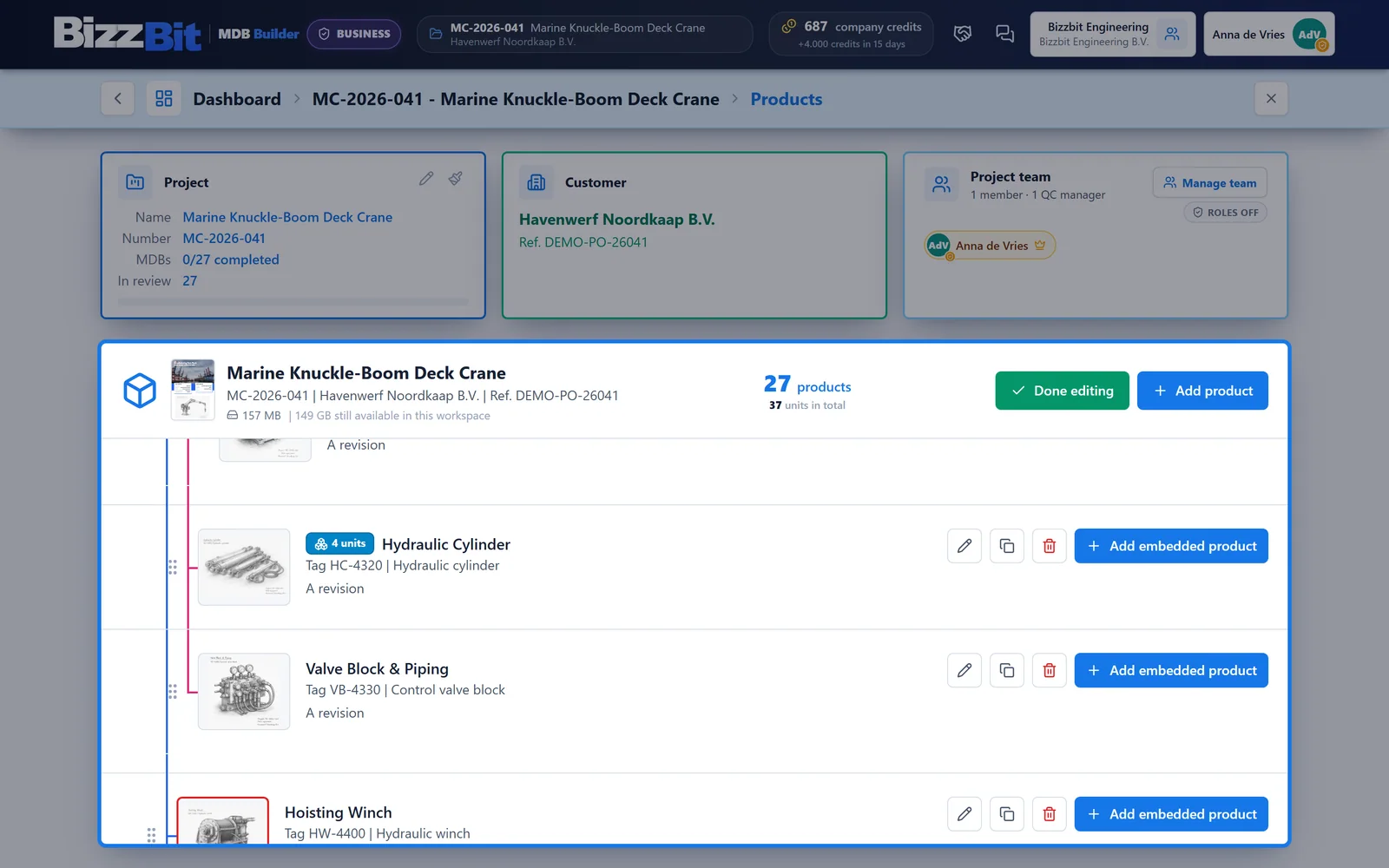This screenshot has height=868, width=1389.
Task: Add embedded product to Valve Block & Piping
Action: pyautogui.click(x=1171, y=670)
